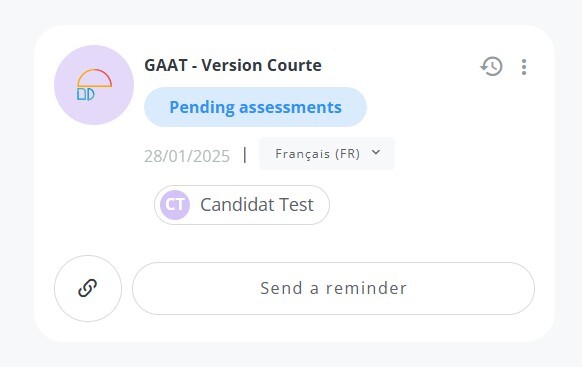Open language selector showing Français
Viewport: 582px width, 367px height.
pos(327,154)
